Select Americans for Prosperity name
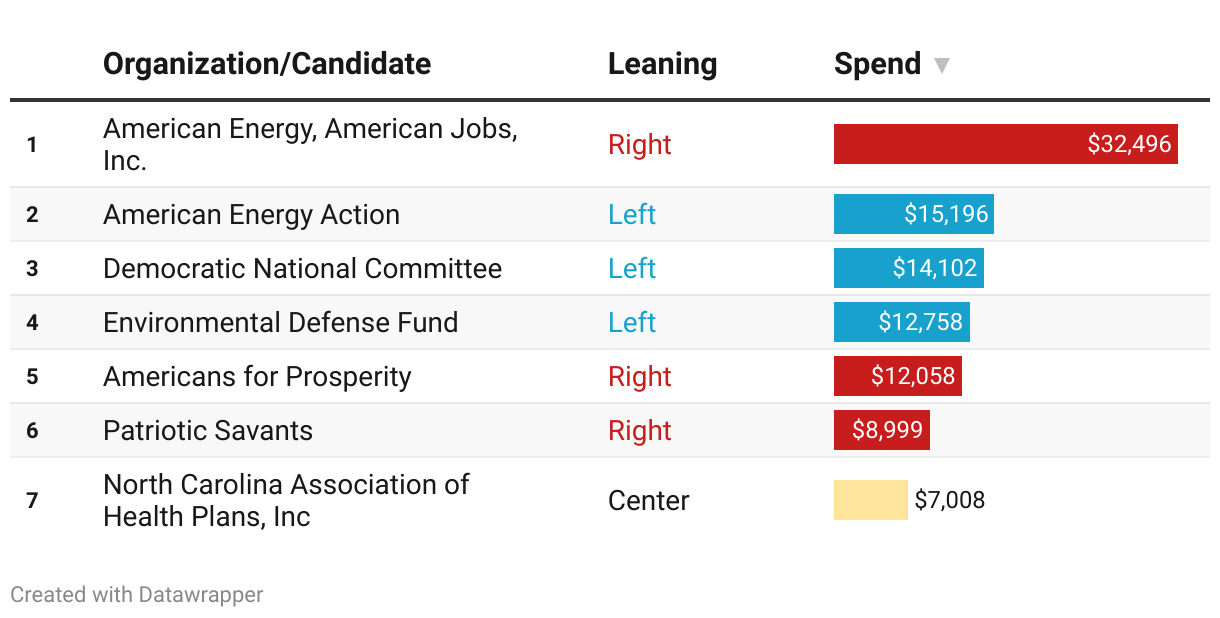Image resolution: width=1220 pixels, height=618 pixels. pos(257,377)
